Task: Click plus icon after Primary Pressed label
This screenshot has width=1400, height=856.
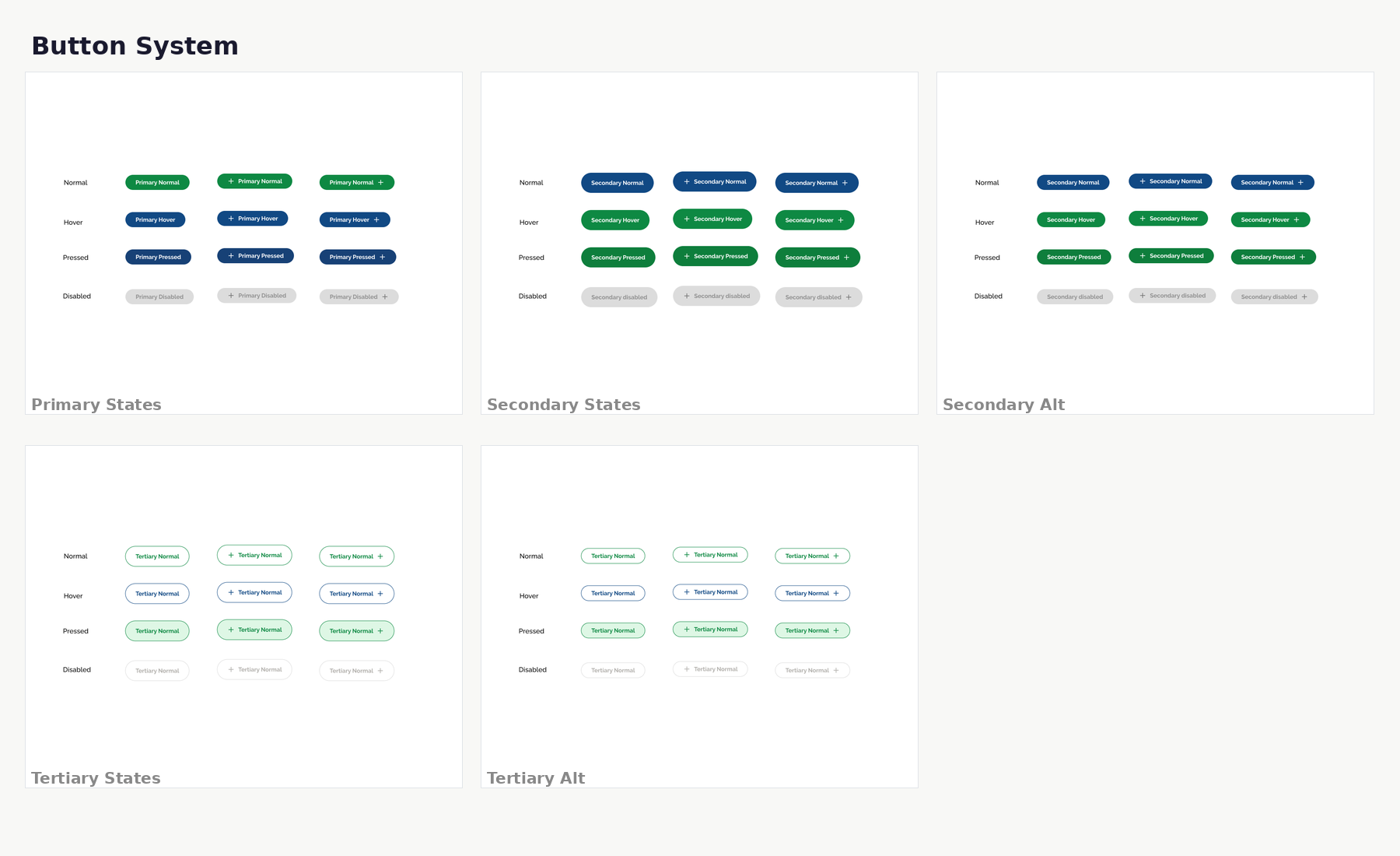Action: coord(382,257)
